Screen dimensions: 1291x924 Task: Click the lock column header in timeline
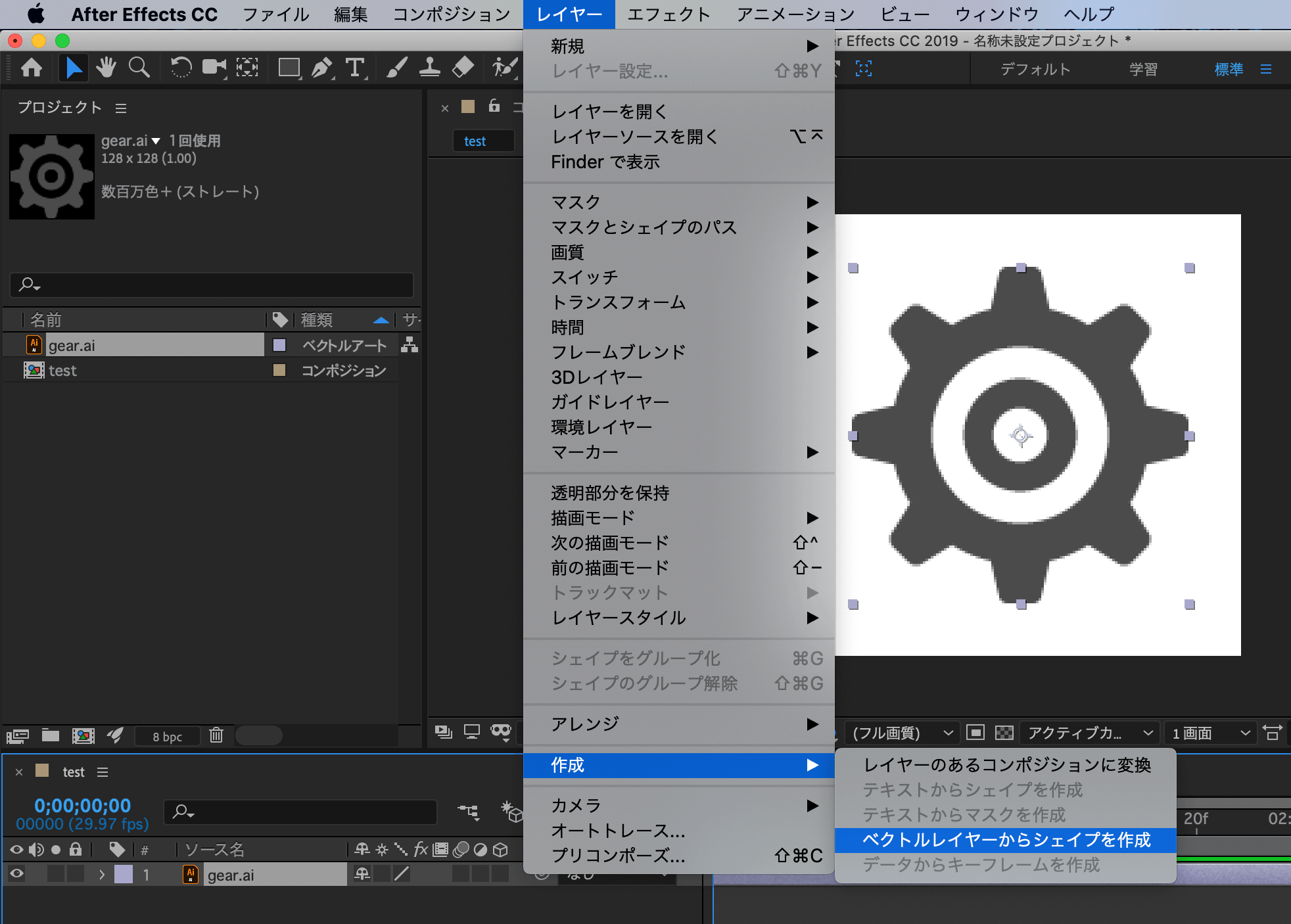76,849
